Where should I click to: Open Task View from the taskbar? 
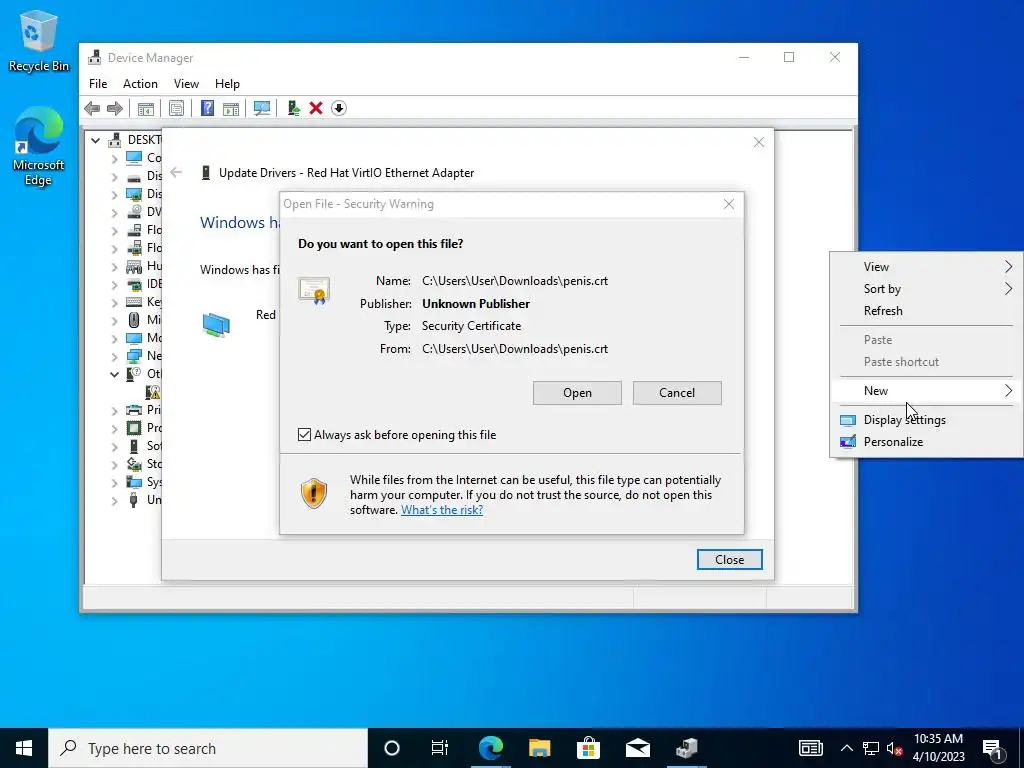point(440,748)
